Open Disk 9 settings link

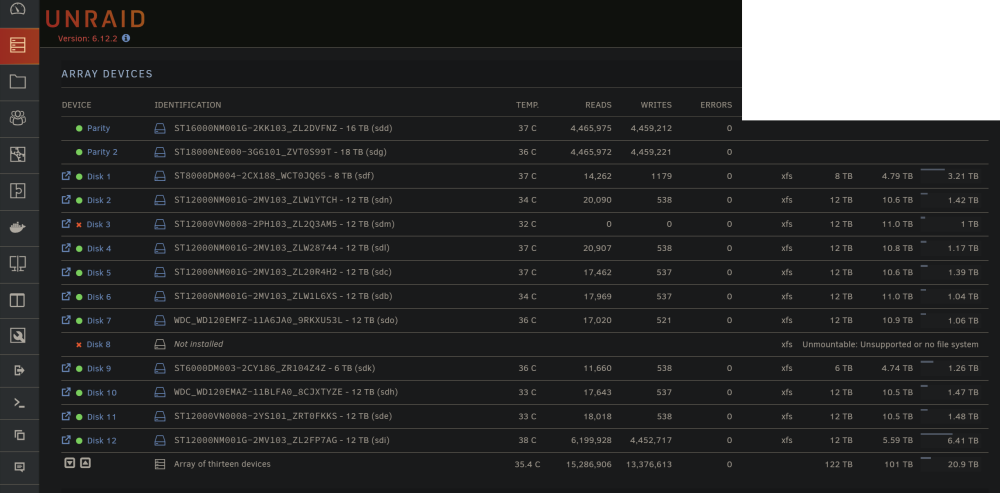click(x=99, y=369)
